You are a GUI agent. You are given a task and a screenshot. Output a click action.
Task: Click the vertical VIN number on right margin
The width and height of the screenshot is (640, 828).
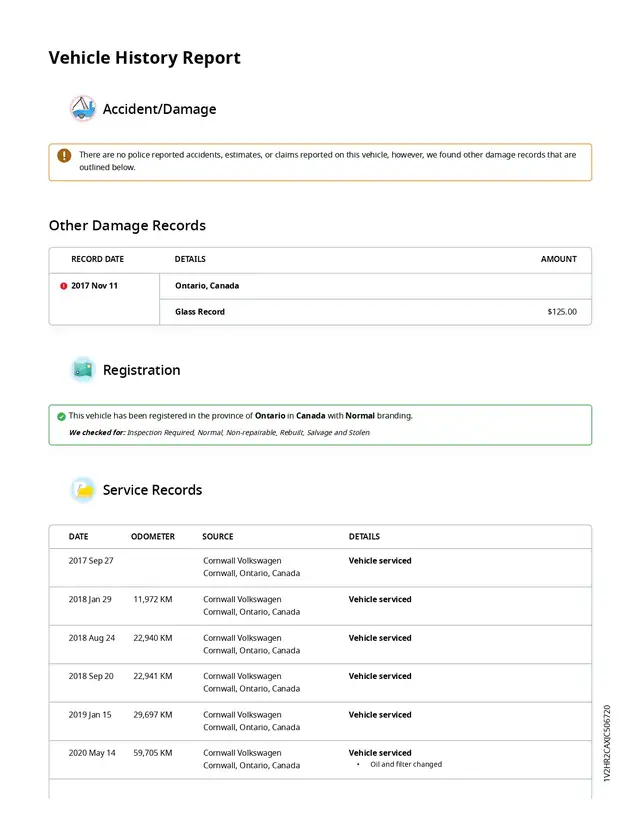point(607,742)
